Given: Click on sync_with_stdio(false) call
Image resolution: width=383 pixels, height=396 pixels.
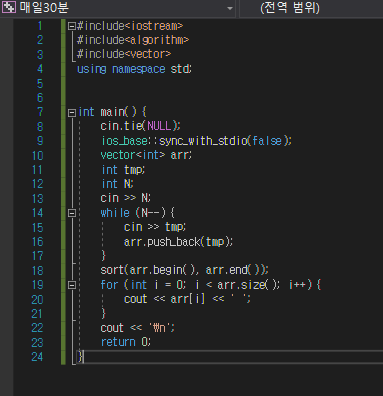Looking at the screenshot, I should click(x=225, y=141).
